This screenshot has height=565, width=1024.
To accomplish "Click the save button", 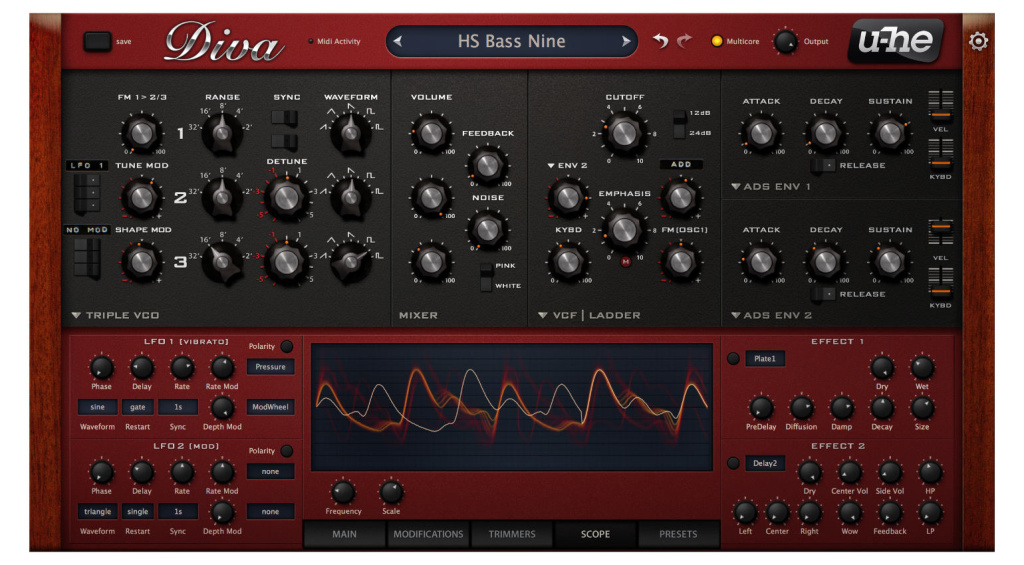I will point(98,41).
